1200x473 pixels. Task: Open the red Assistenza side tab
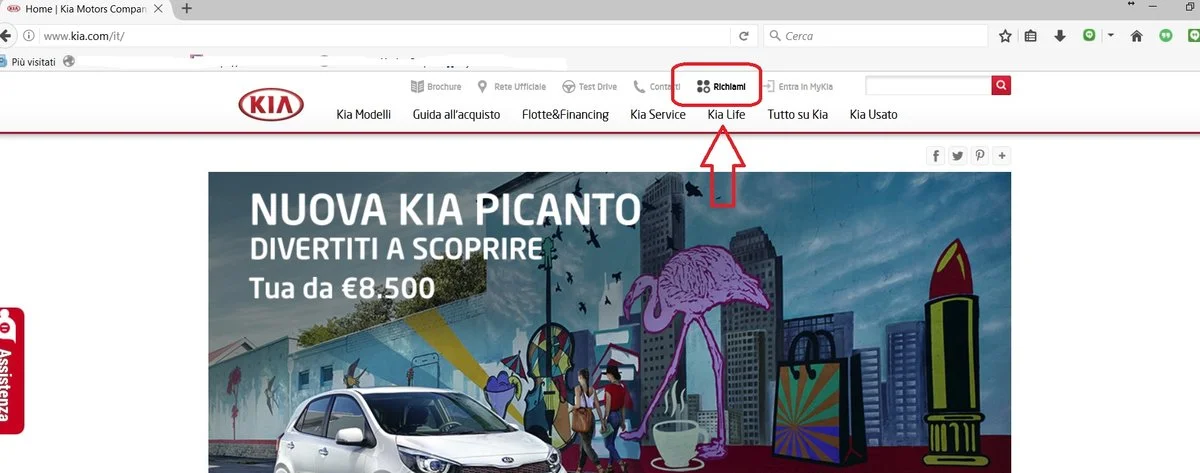pyautogui.click(x=11, y=370)
